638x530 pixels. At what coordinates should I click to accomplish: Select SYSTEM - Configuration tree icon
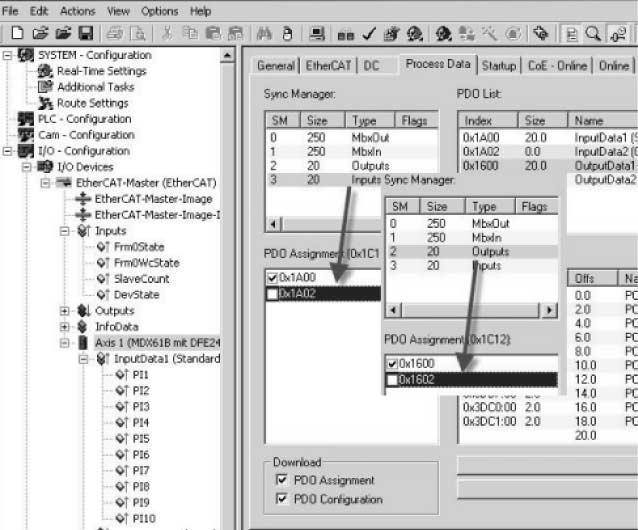tap(26, 55)
